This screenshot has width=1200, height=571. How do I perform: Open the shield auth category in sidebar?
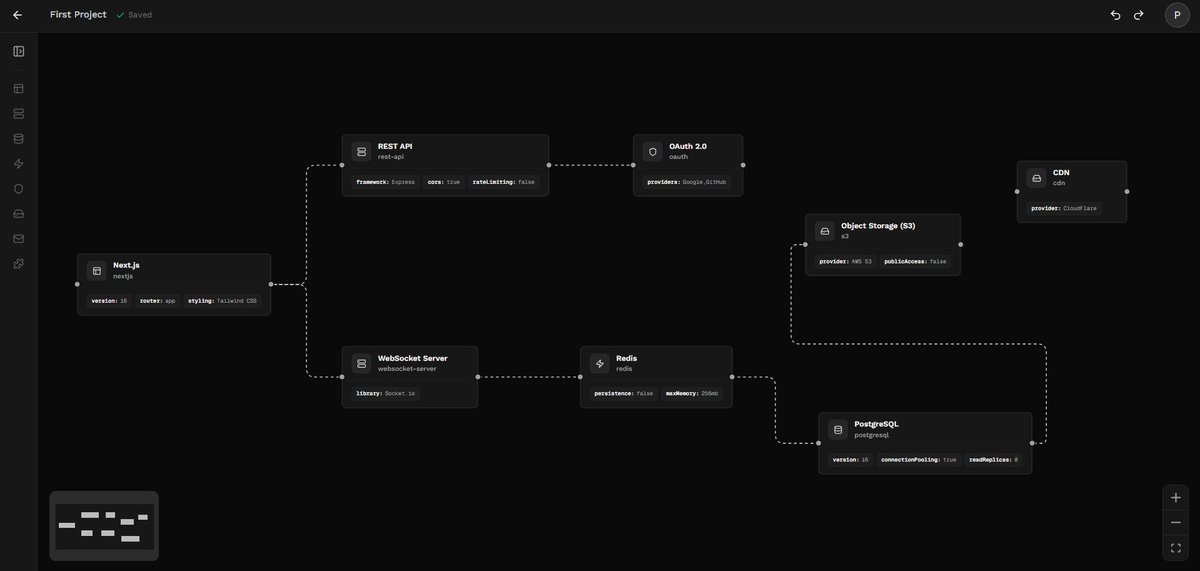pos(18,188)
